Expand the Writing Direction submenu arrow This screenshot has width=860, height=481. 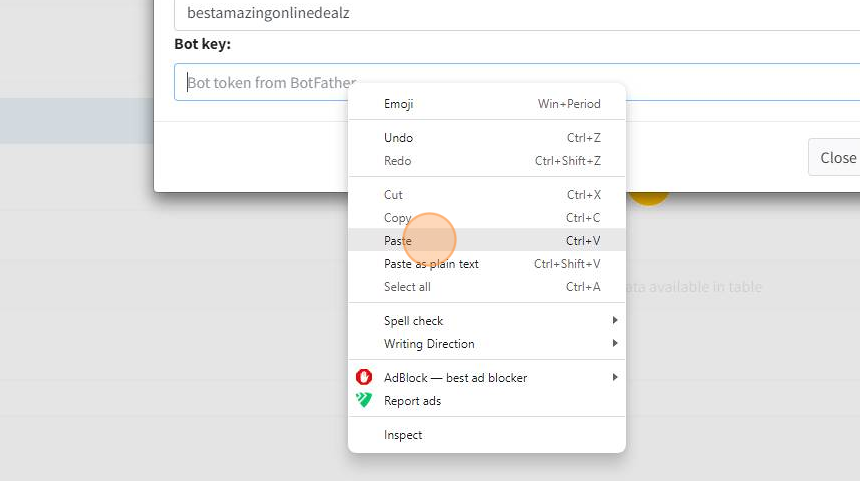click(615, 343)
